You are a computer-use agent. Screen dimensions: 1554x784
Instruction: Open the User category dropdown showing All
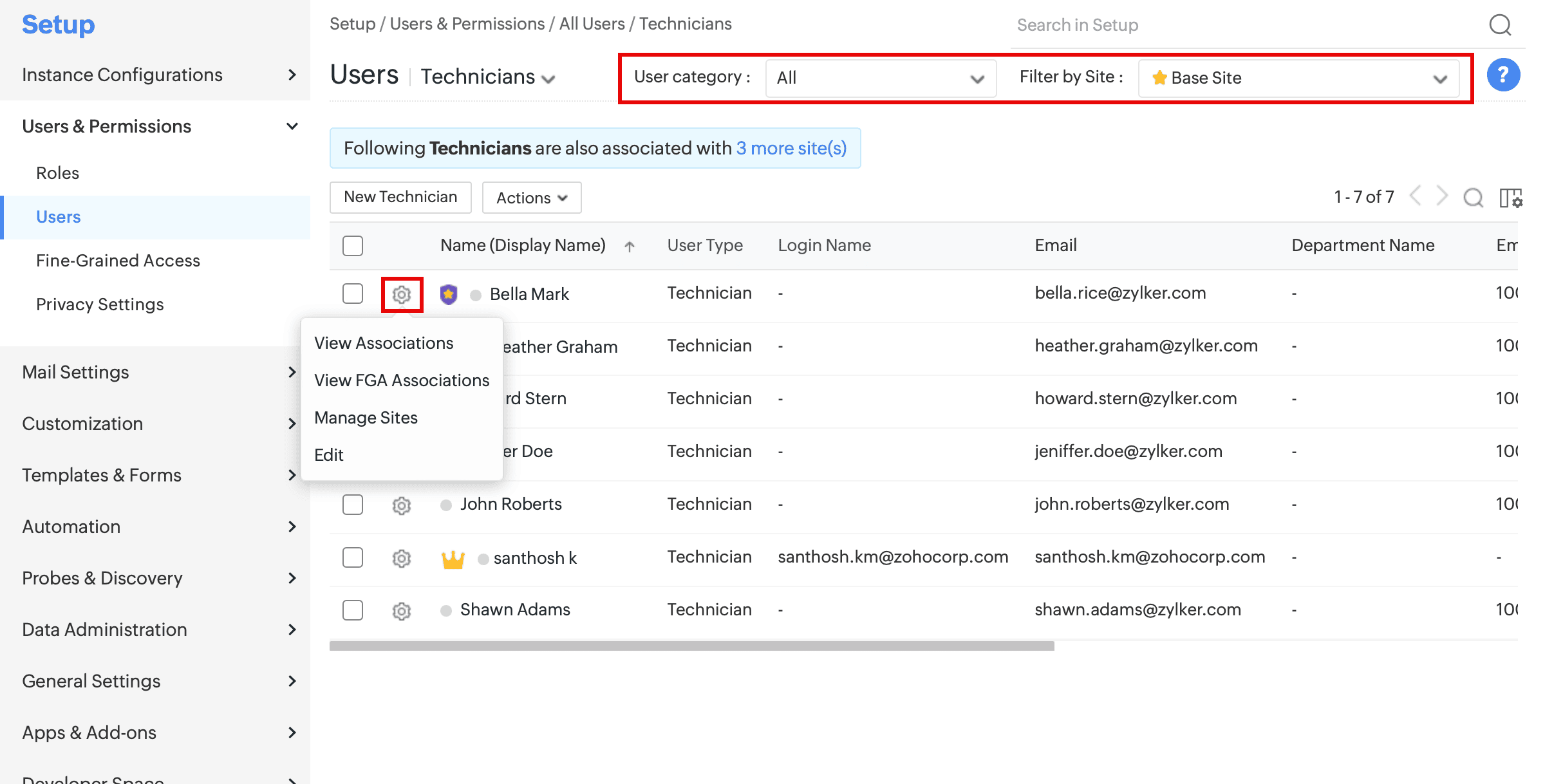click(x=881, y=79)
